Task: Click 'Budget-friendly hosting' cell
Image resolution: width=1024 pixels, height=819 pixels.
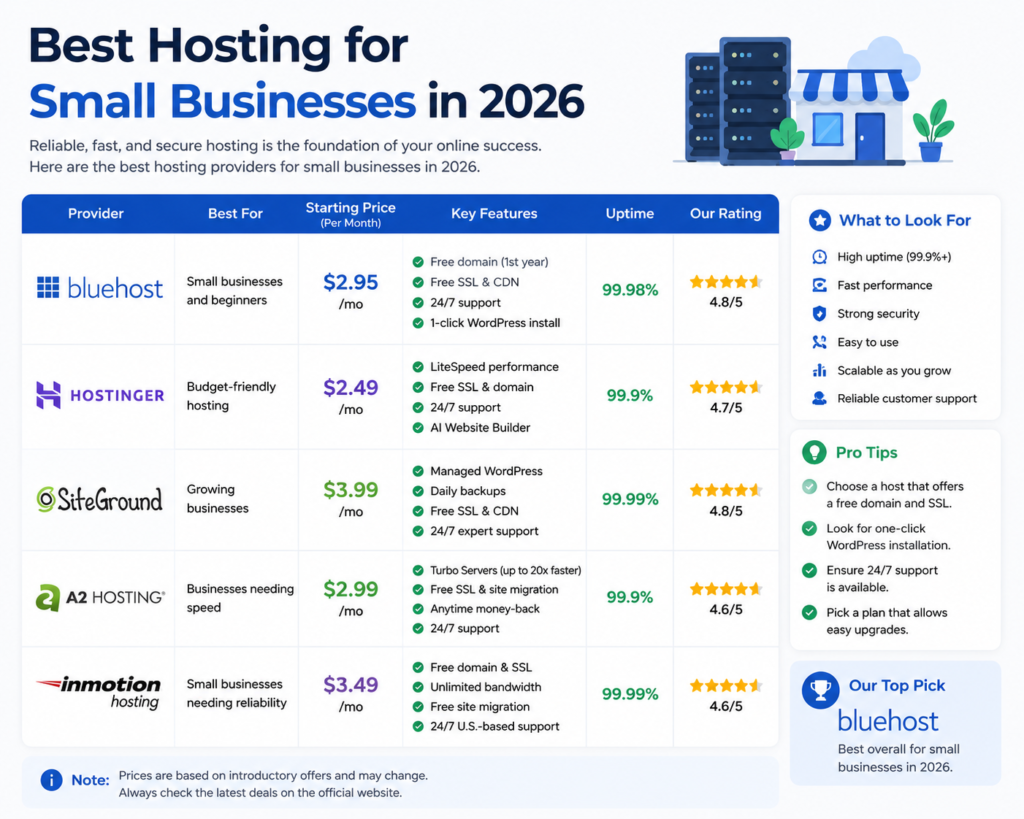Action: point(231,396)
